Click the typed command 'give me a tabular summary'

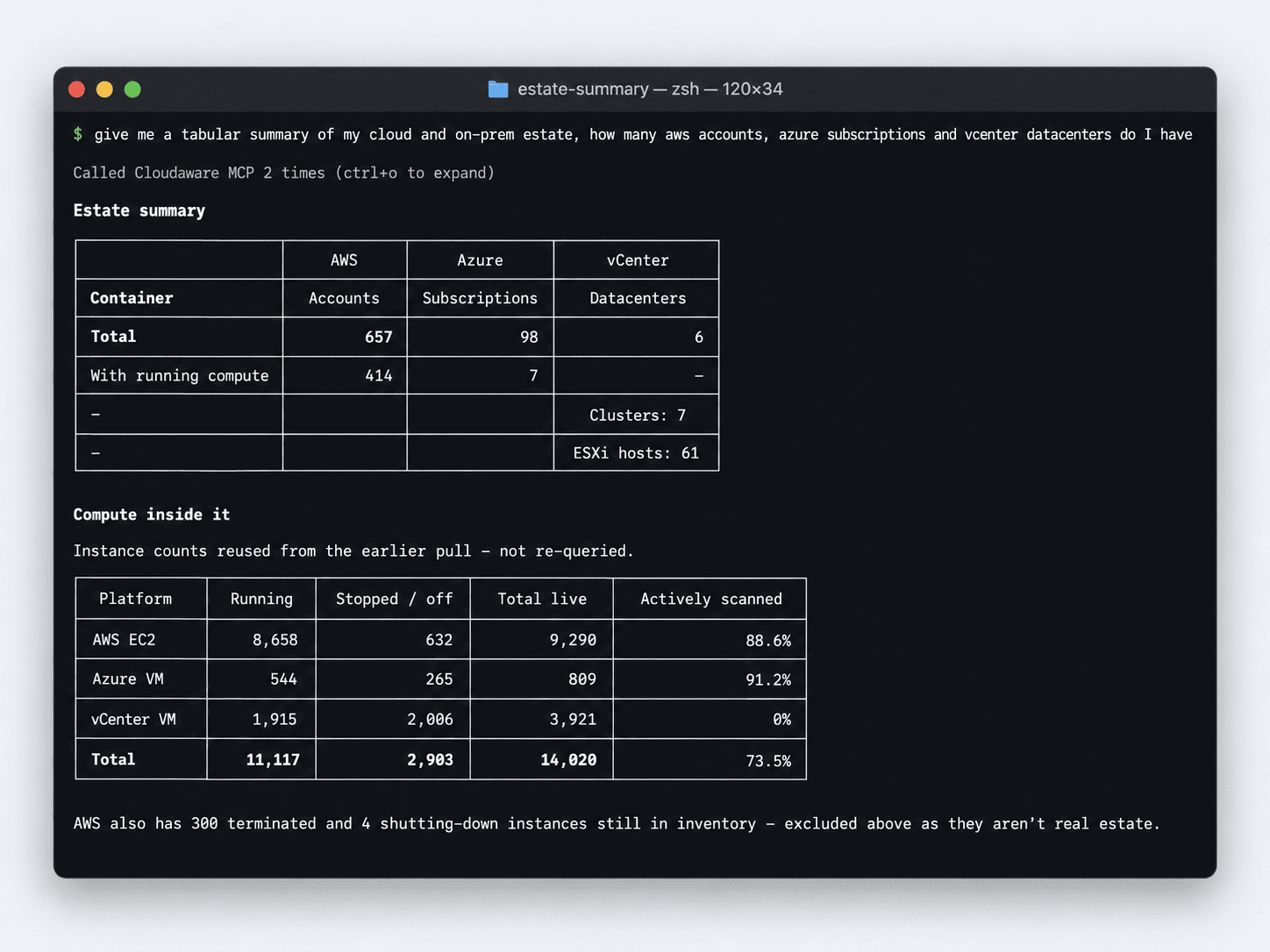click(643, 134)
